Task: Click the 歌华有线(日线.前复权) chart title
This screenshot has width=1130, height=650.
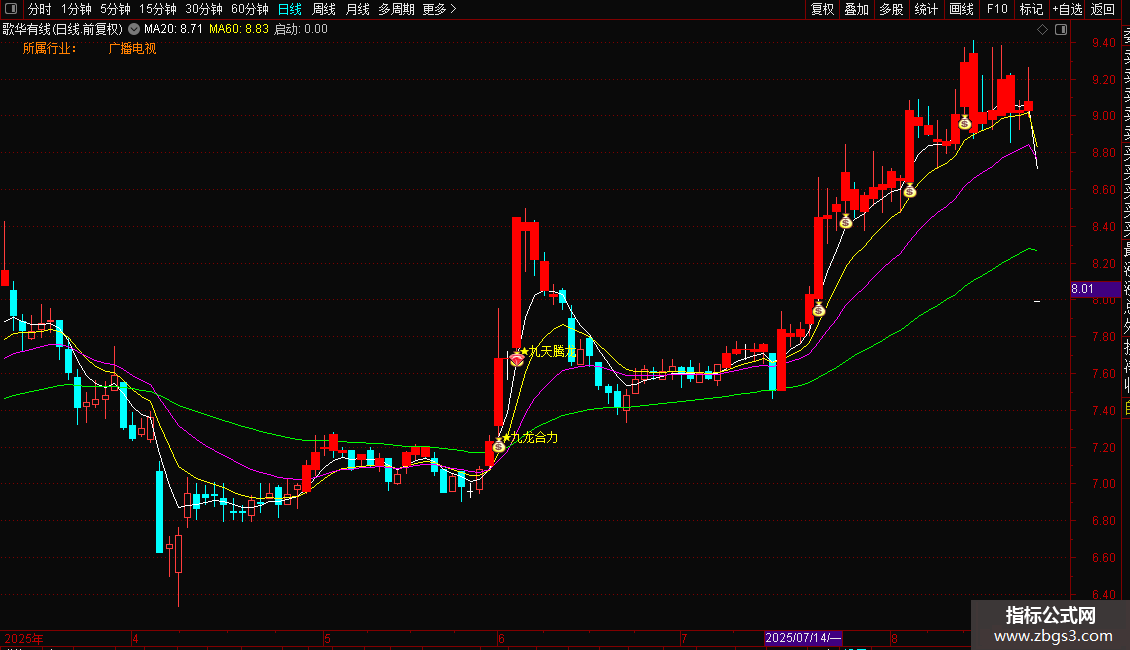Action: pyautogui.click(x=63, y=29)
